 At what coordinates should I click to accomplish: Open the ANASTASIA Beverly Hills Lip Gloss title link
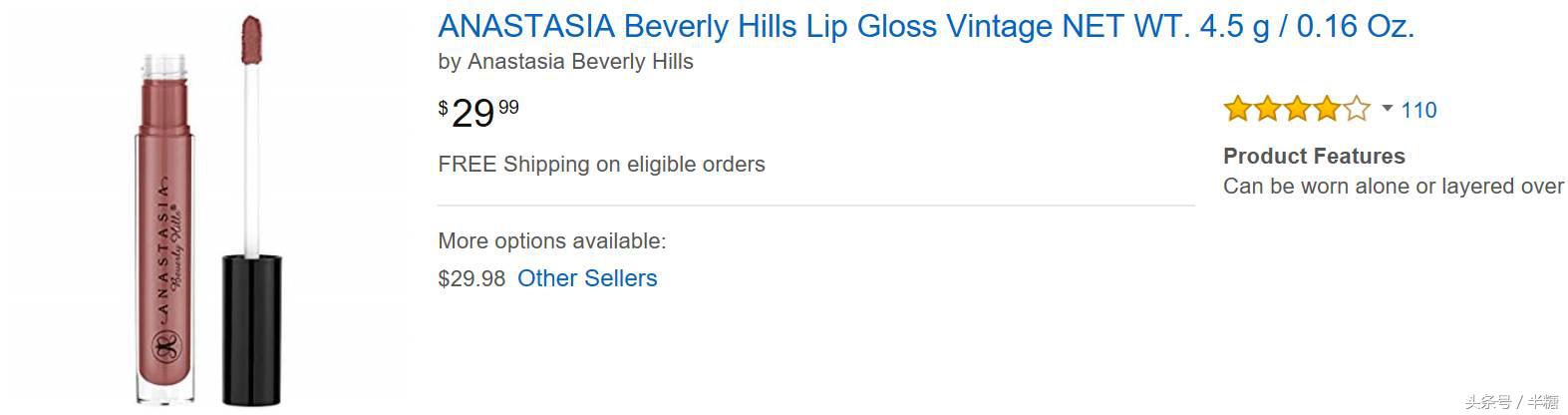(926, 26)
